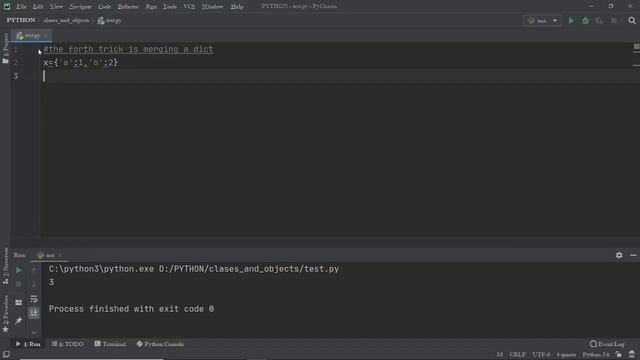This screenshot has height=360, width=640.
Task: Toggle Soft-Wrap in Run console
Action: click(x=34, y=299)
